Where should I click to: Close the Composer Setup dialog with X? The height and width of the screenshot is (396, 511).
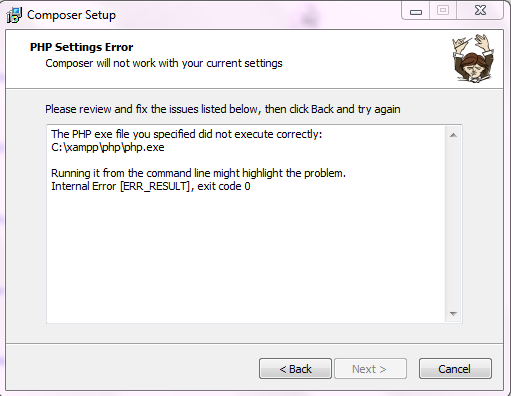(x=480, y=11)
